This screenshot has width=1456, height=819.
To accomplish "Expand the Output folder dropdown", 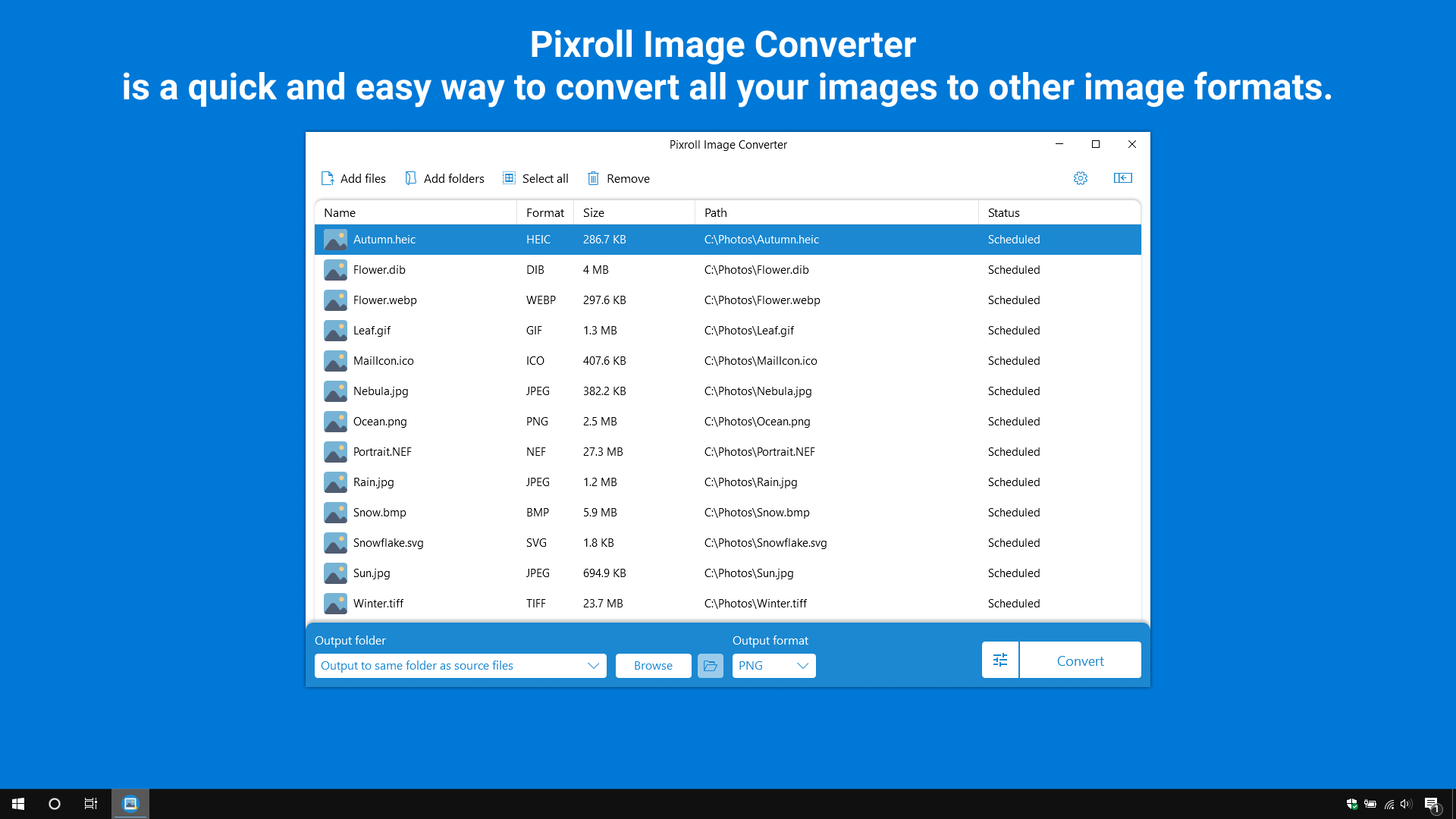I will pyautogui.click(x=593, y=666).
